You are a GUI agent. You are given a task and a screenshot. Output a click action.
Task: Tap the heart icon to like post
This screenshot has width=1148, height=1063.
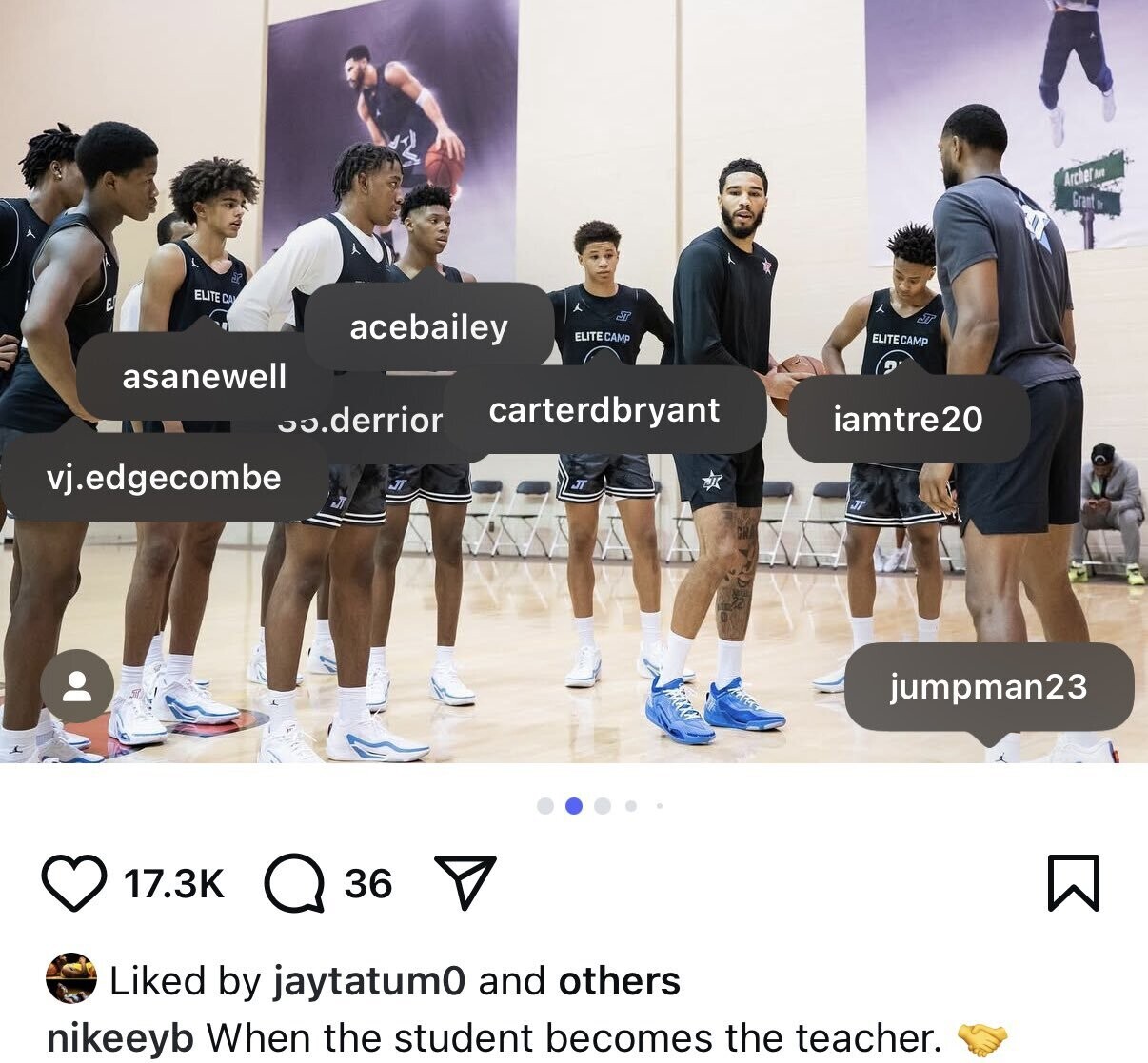point(73,883)
